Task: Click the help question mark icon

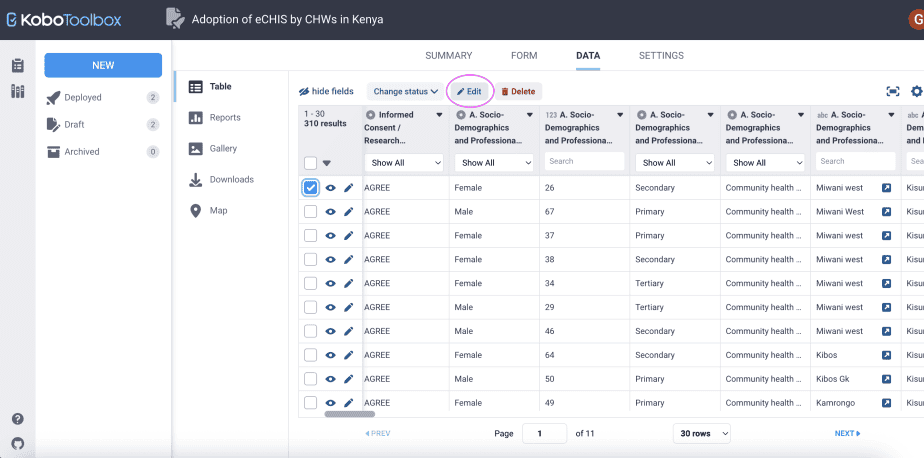Action: tap(17, 419)
